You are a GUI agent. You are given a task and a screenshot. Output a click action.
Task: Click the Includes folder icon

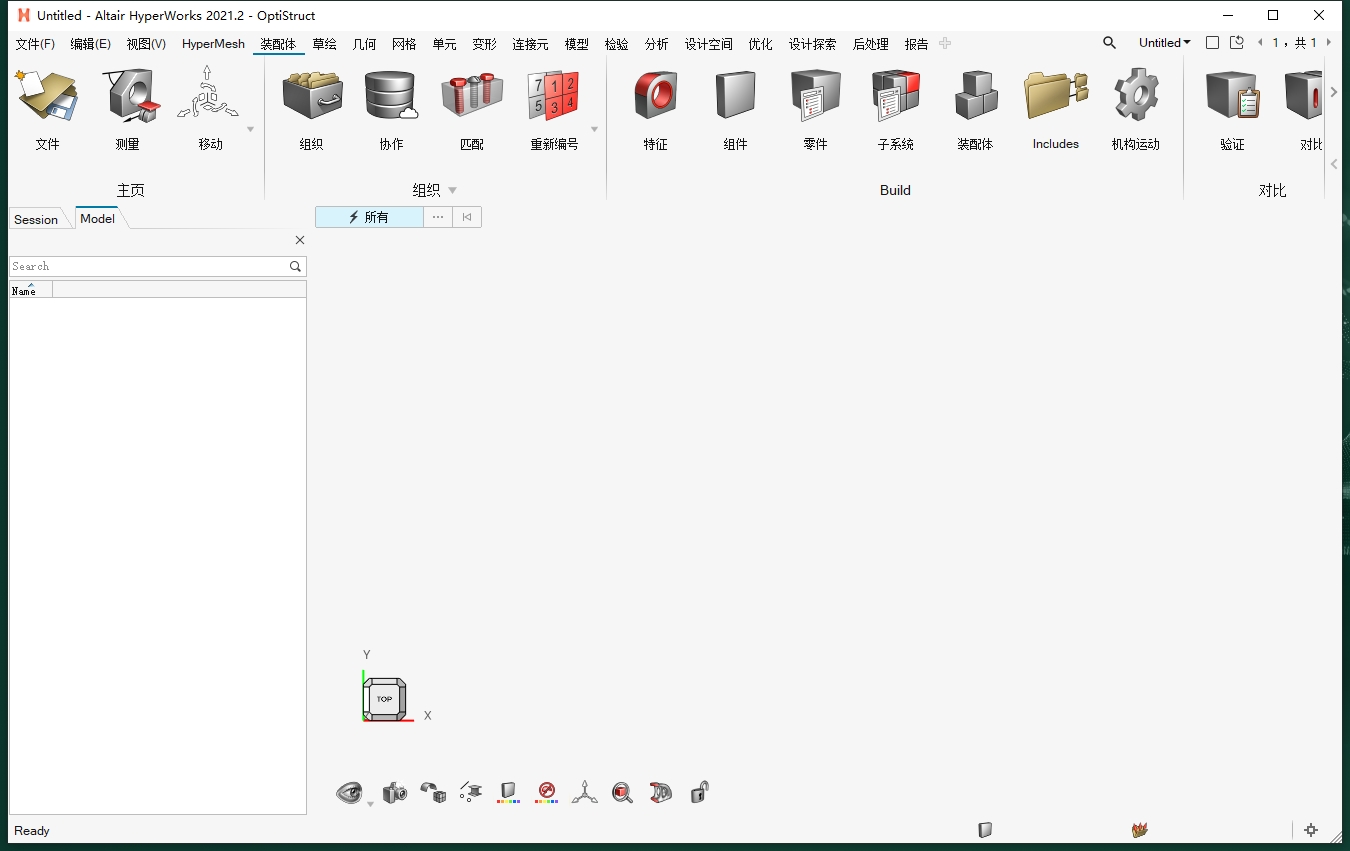tap(1055, 98)
